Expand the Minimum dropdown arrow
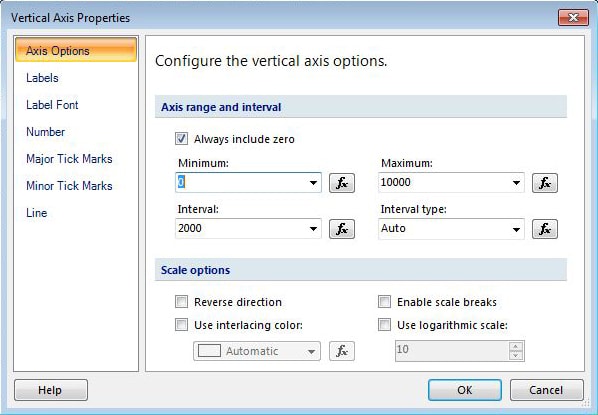 [x=313, y=183]
